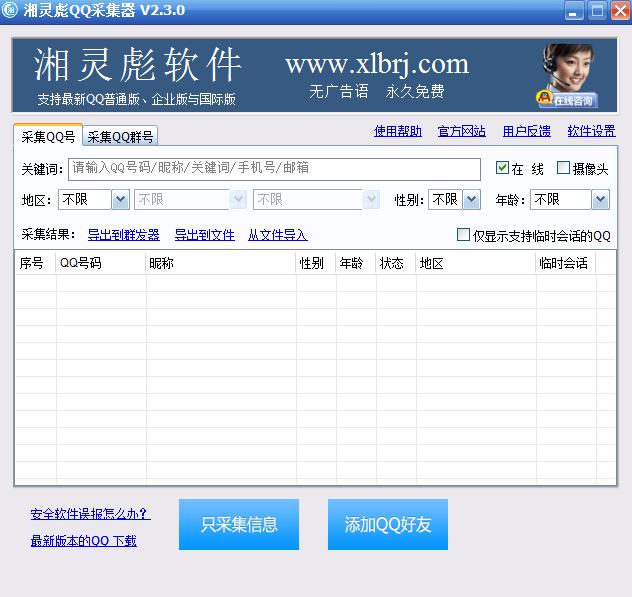The image size is (632, 597).
Task: Click the 只采集信息 button
Action: pos(239,524)
